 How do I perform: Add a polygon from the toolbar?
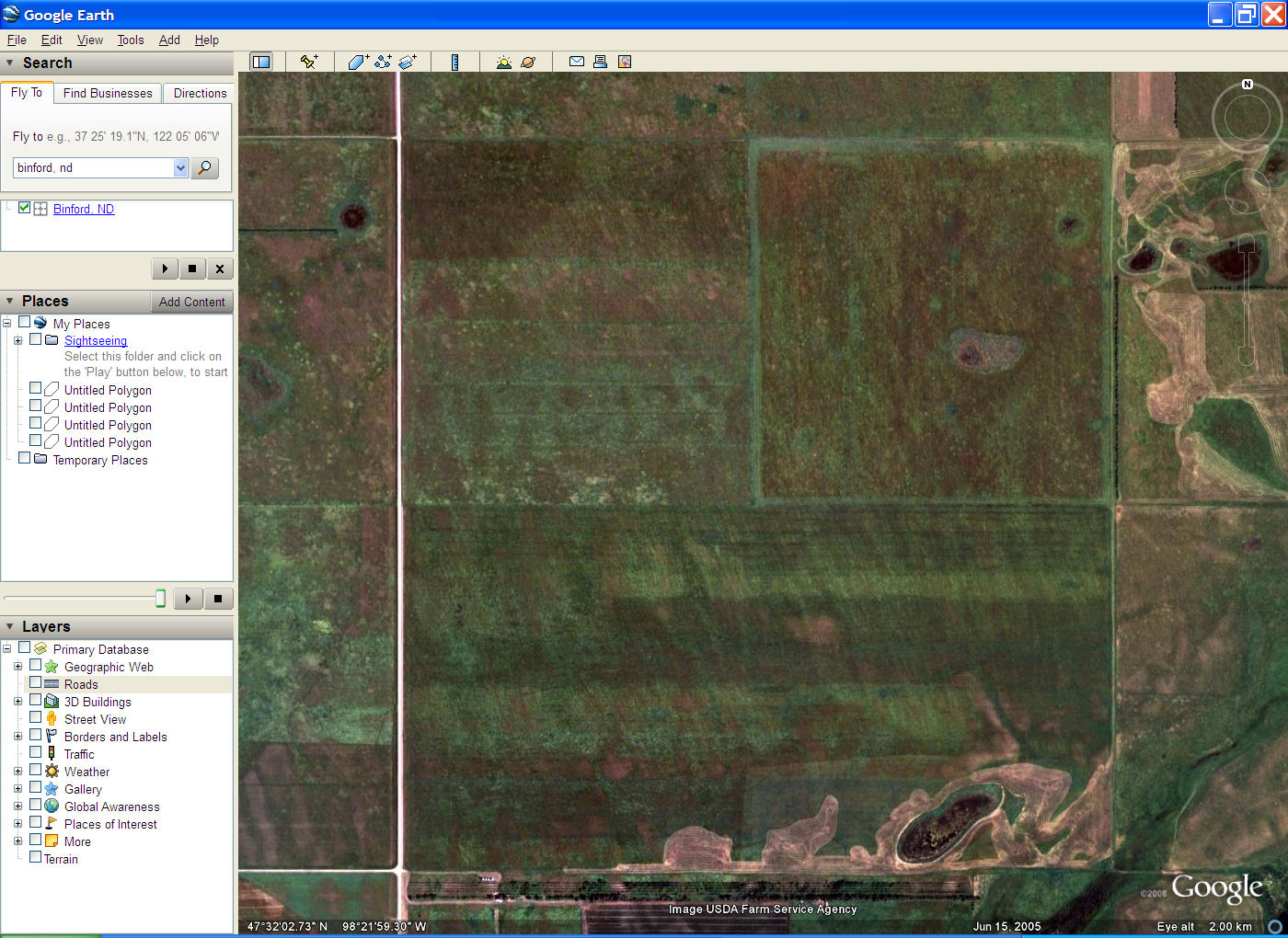click(358, 62)
